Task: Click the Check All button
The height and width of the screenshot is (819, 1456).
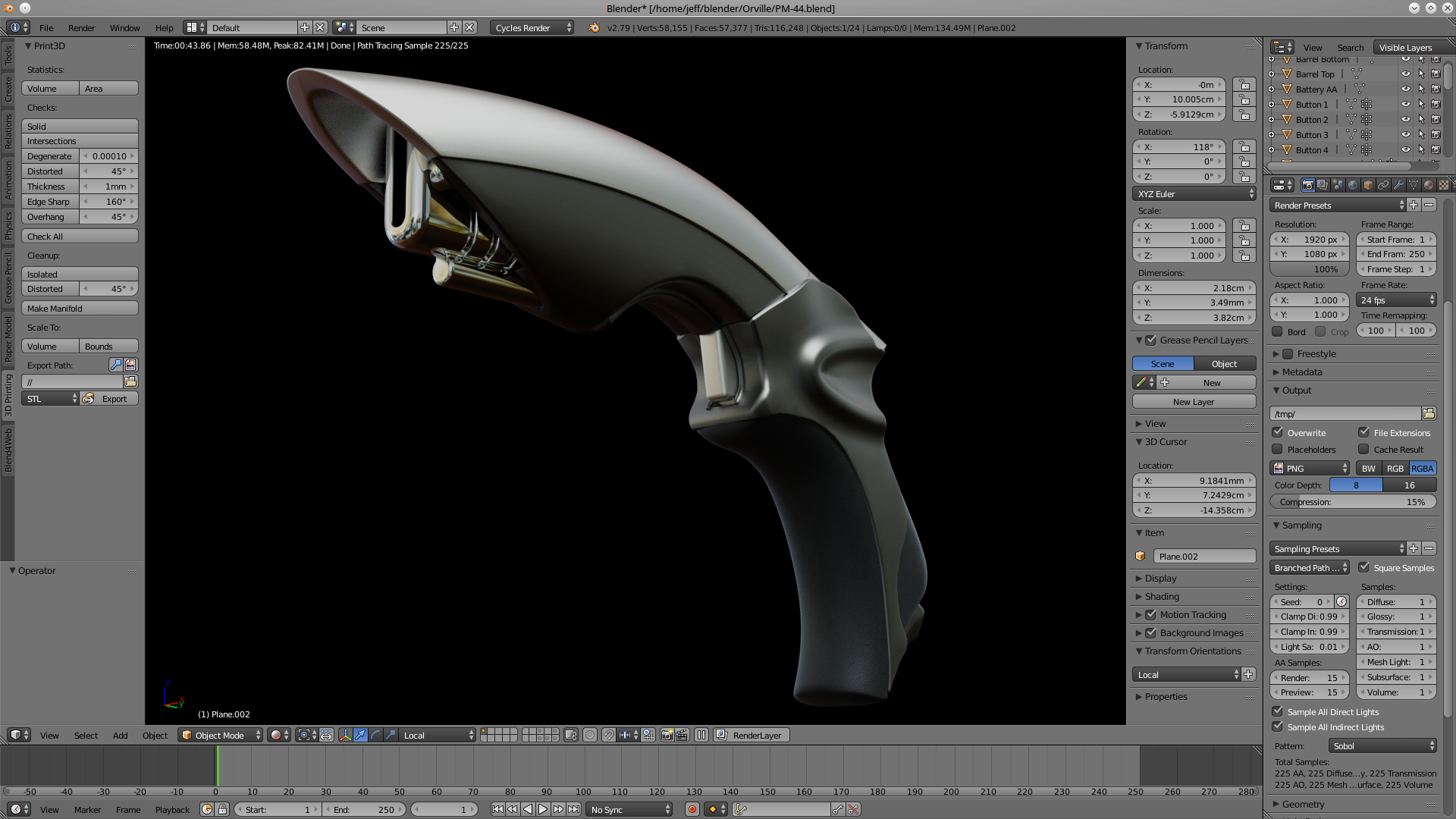Action: (80, 237)
